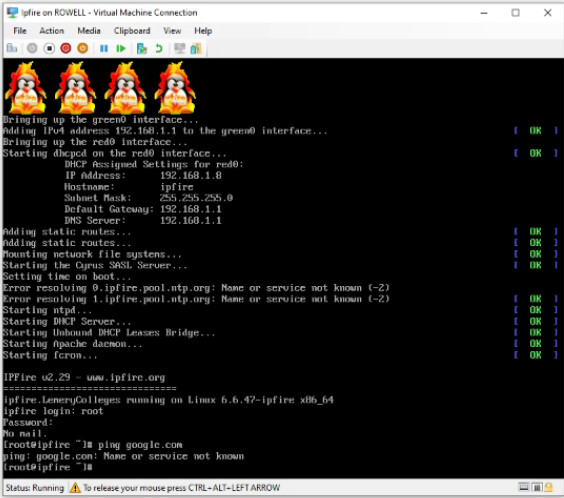Create a checkpoint with the toolbar icon

142,48
